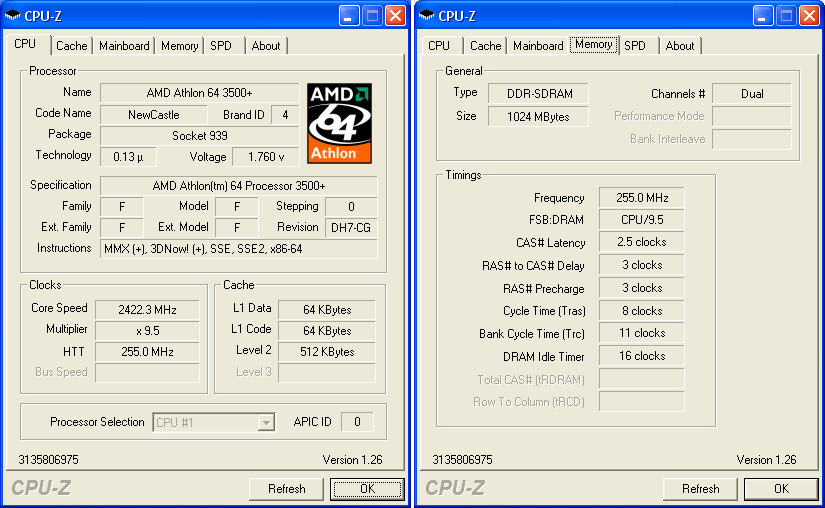Screen dimensions: 825x508
Task: Open the Processor Selection dropdown
Action: click(266, 422)
